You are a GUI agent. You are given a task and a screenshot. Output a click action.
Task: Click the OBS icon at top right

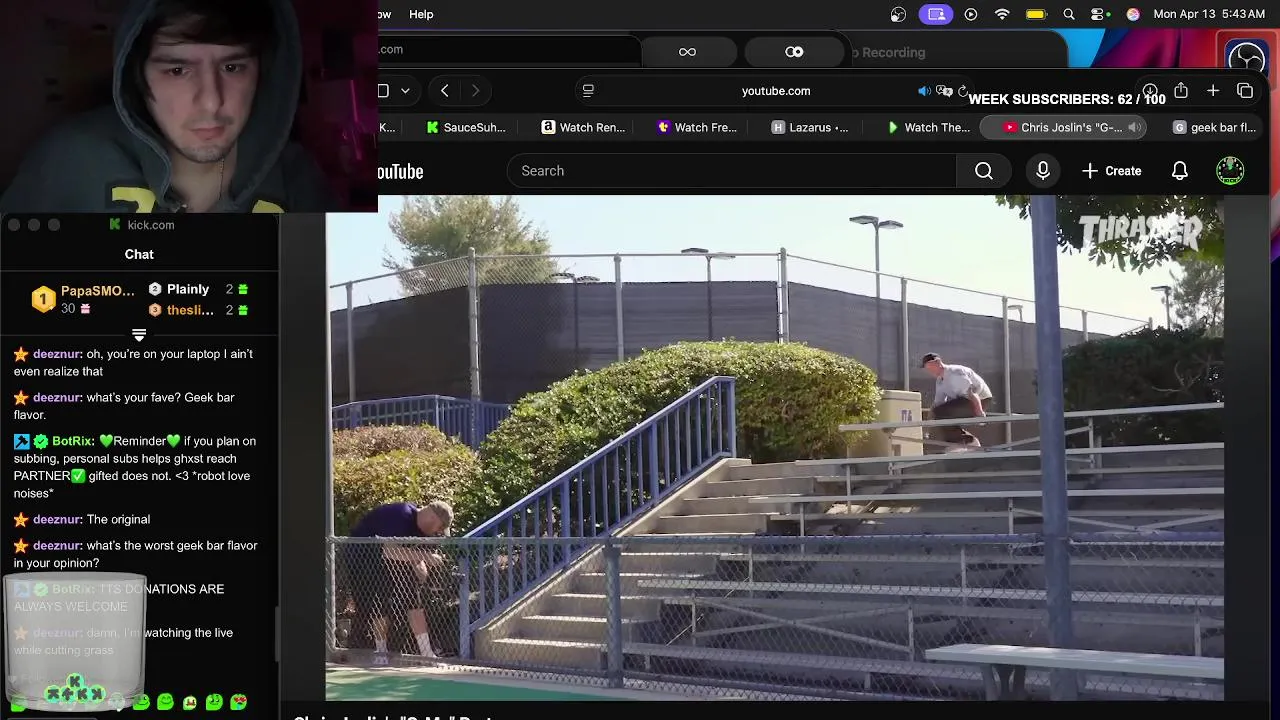pos(1246,58)
